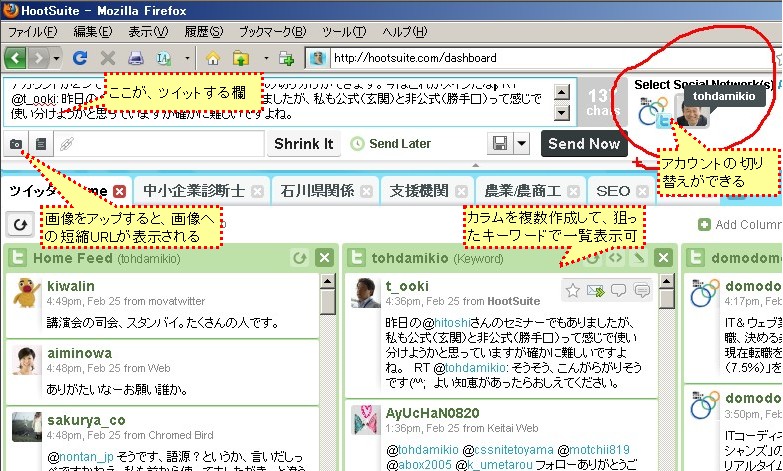Screen dimensions: 783x471
Task: Click the camera icon to upload an image
Action: click(15, 144)
